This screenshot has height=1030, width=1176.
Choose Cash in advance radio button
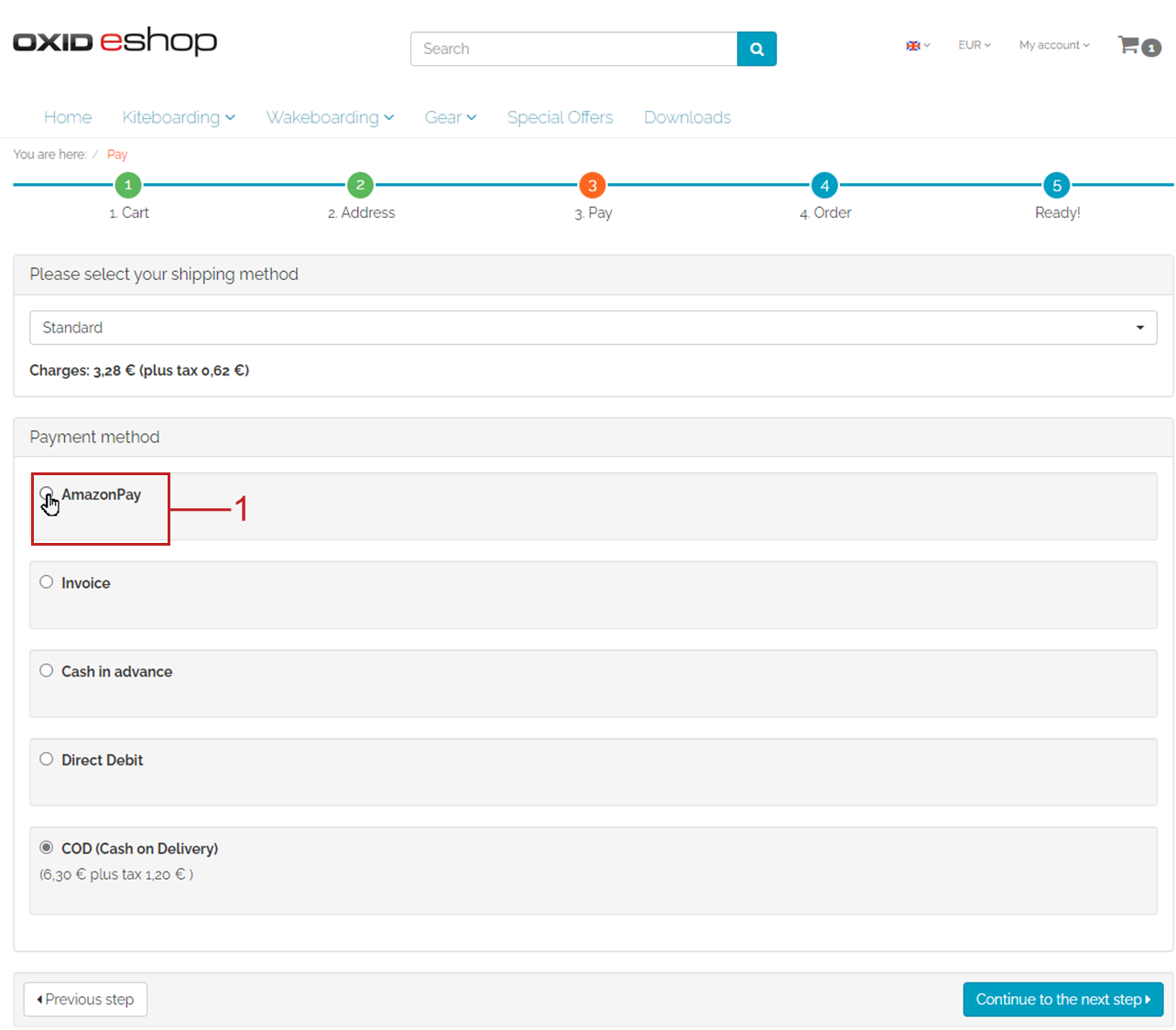pos(47,671)
